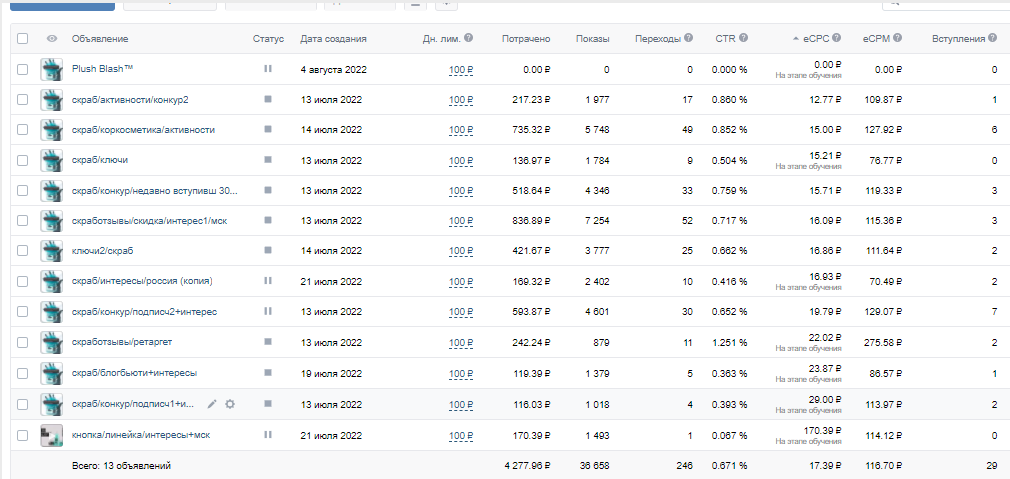Open daily limit 100 ₽ for кнопка/линейка/интересы+мск
This screenshot has width=1010, height=479.
[460, 435]
